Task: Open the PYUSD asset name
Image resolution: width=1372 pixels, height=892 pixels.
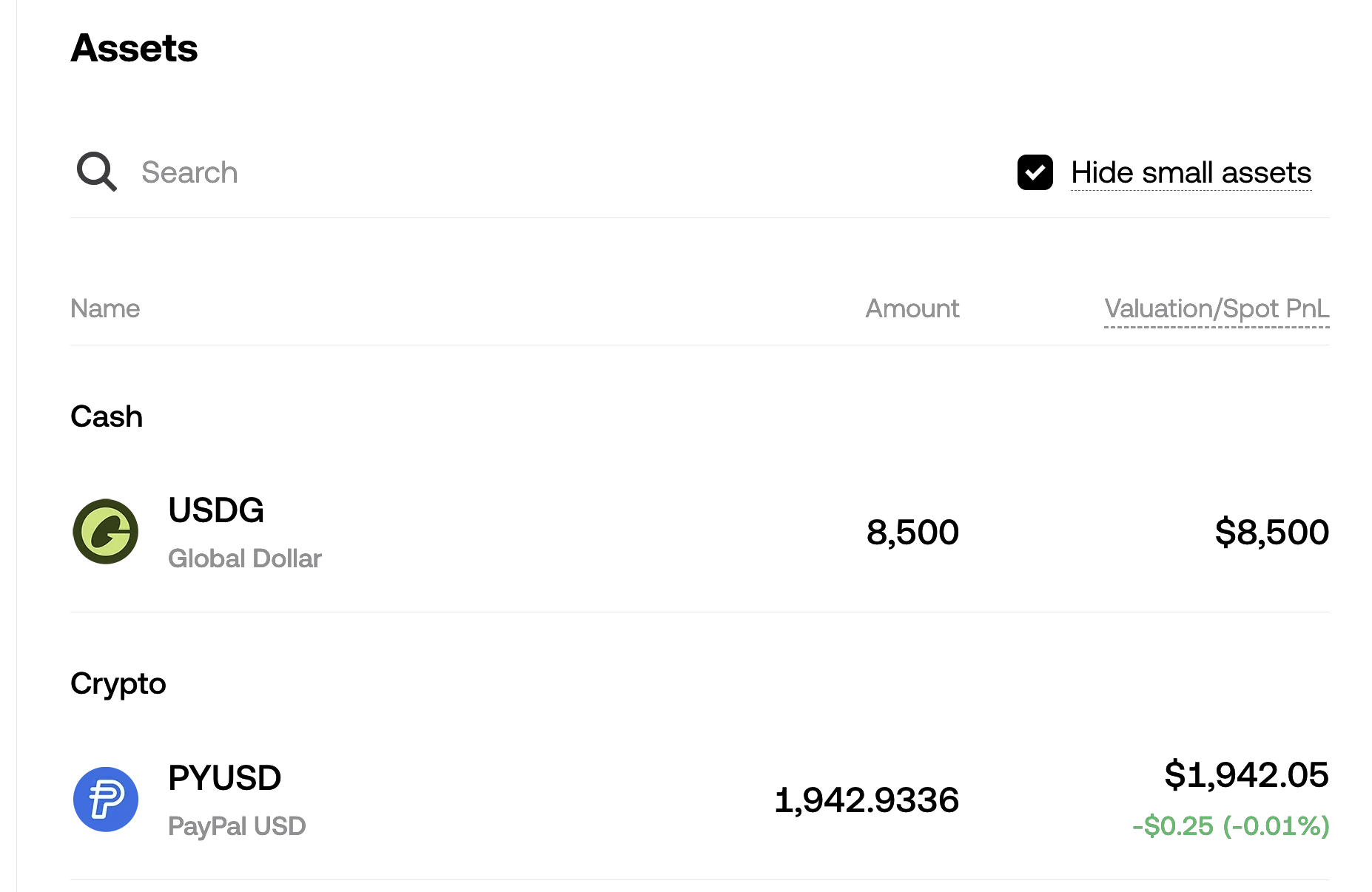Action: coord(224,778)
